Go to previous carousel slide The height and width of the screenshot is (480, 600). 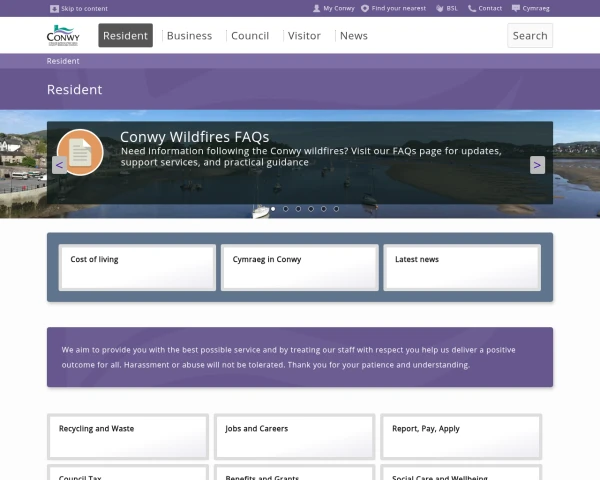click(59, 165)
